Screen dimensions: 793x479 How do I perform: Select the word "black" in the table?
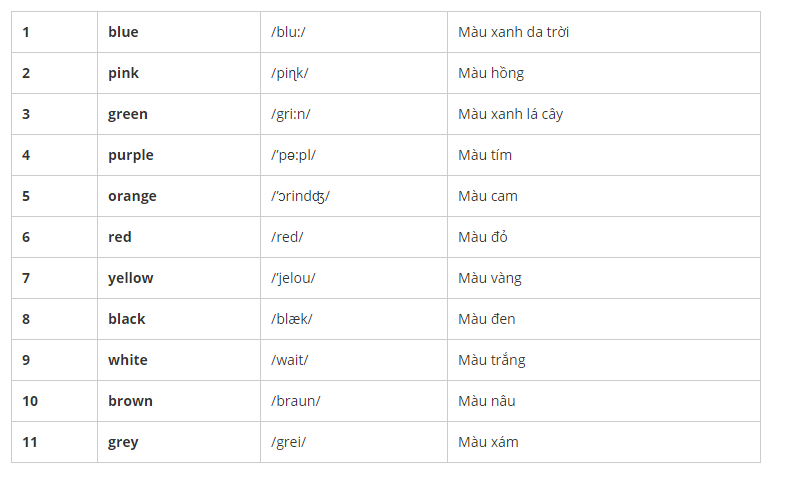127,319
